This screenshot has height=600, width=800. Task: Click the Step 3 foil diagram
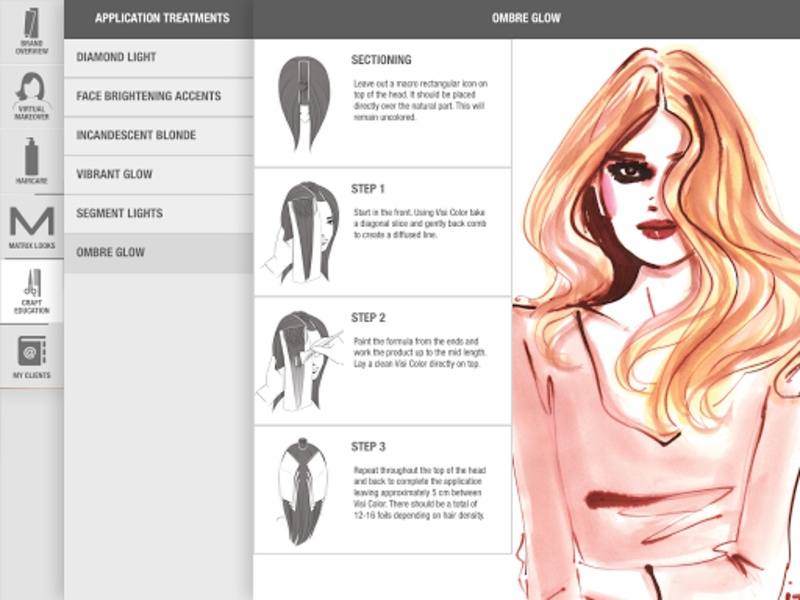pos(302,491)
